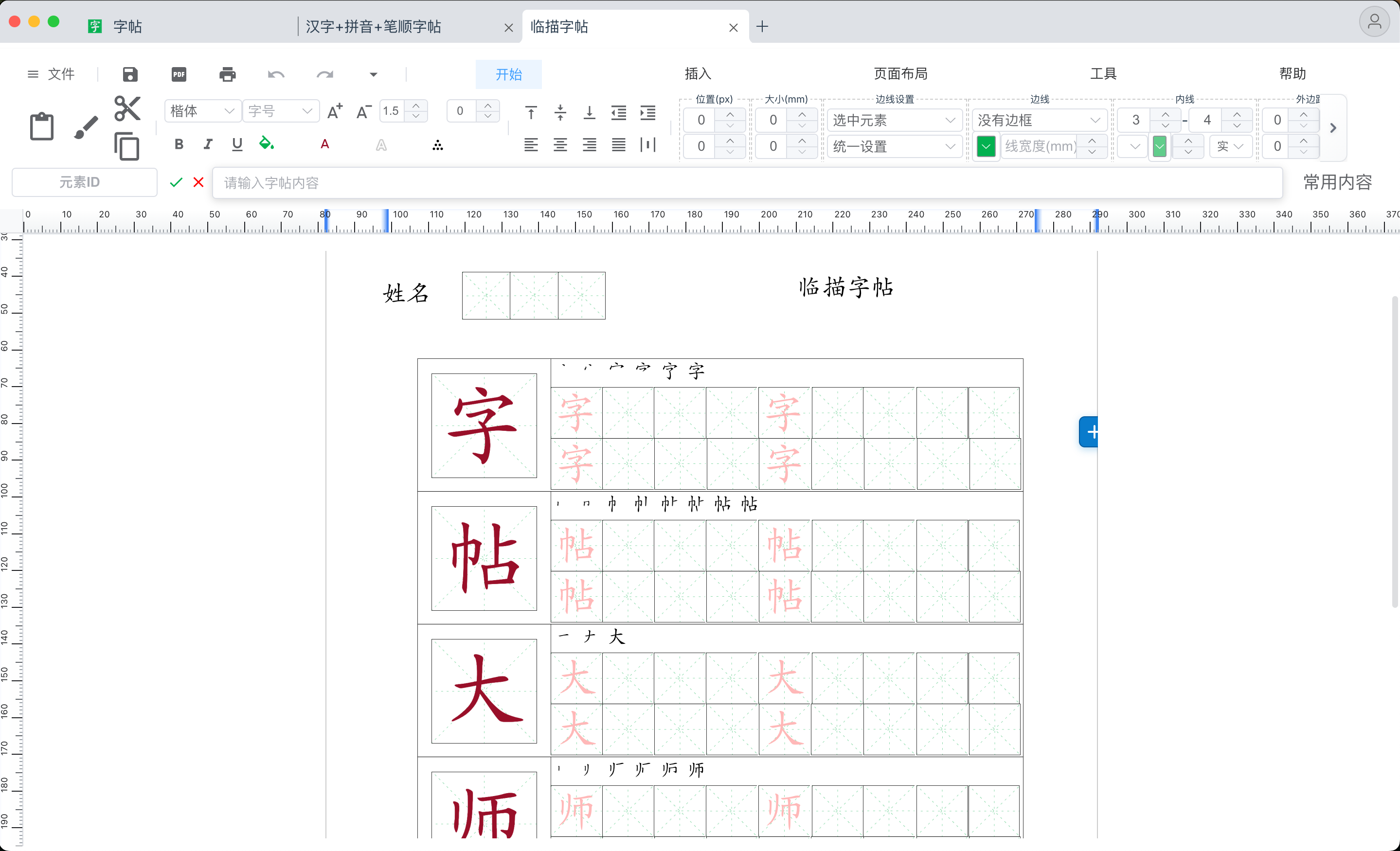Click the undo arrow icon
The width and height of the screenshot is (1400, 851).
click(x=275, y=74)
